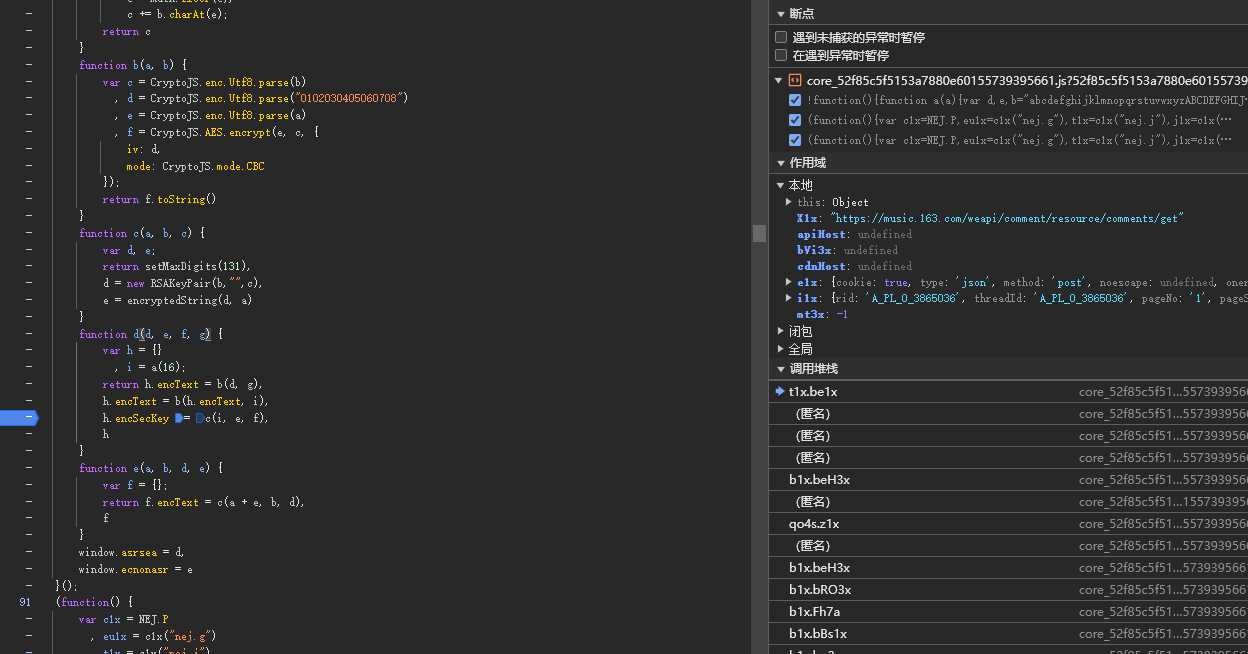The width and height of the screenshot is (1248, 654).
Task: Click the editor's vertical scrollbar thumb
Action: coord(759,232)
